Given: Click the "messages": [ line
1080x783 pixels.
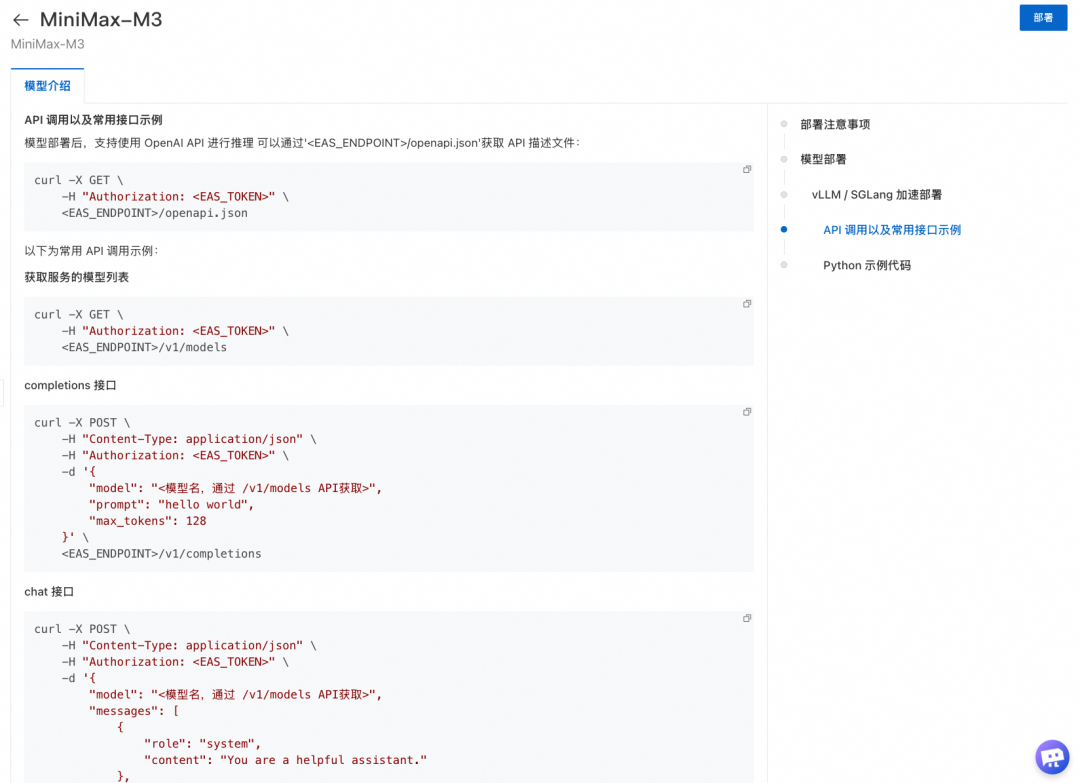Looking at the screenshot, I should point(134,711).
